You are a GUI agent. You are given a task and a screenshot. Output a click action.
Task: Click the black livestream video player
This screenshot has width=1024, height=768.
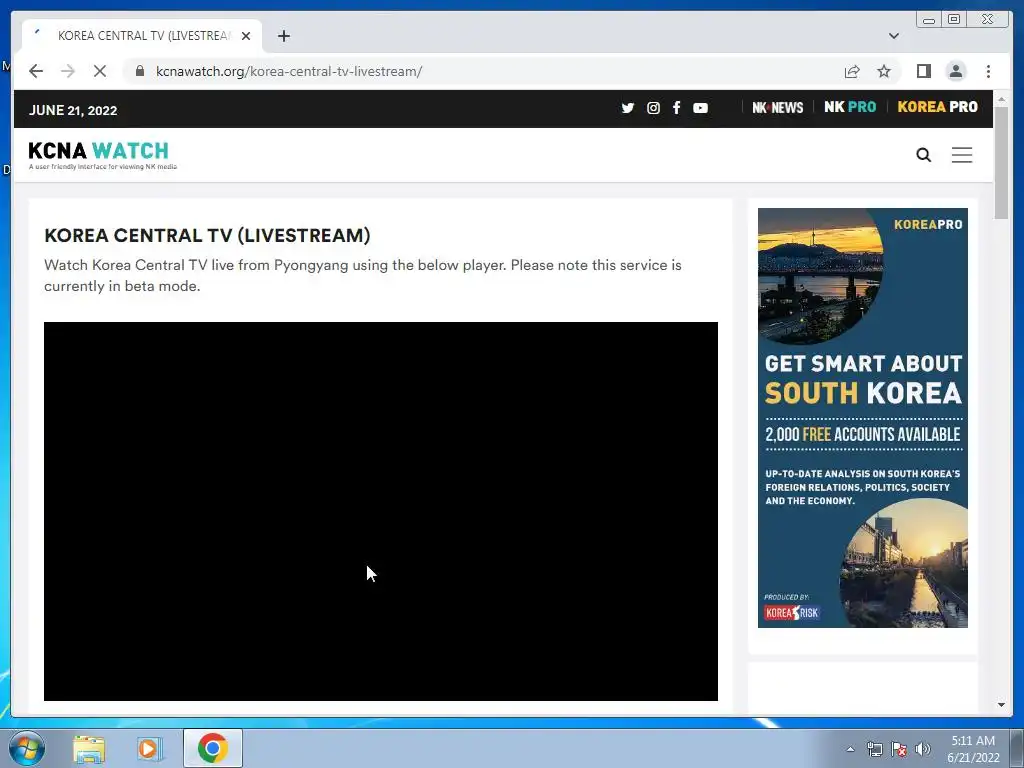coord(381,511)
